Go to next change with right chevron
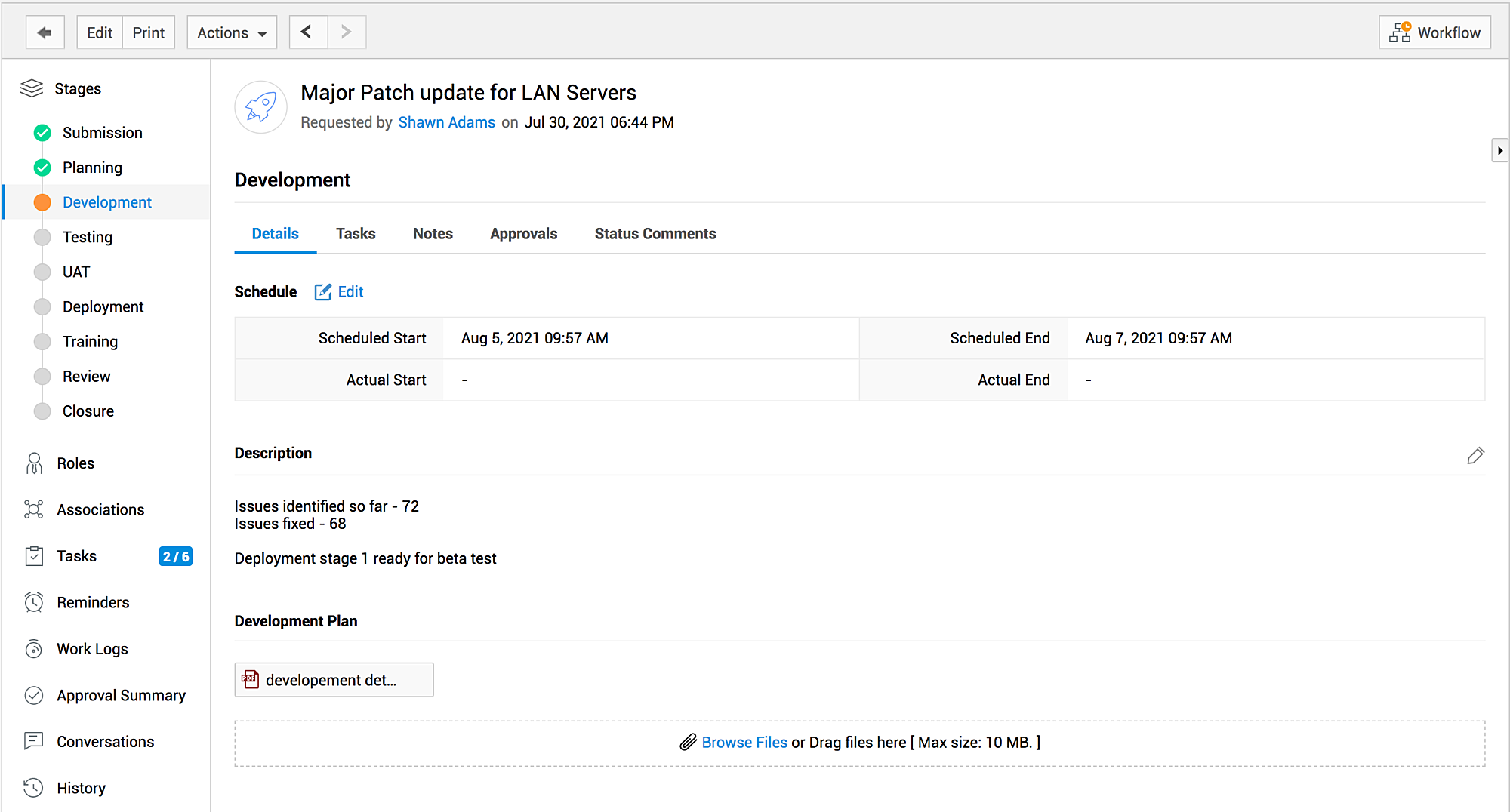The image size is (1510, 812). 347,32
